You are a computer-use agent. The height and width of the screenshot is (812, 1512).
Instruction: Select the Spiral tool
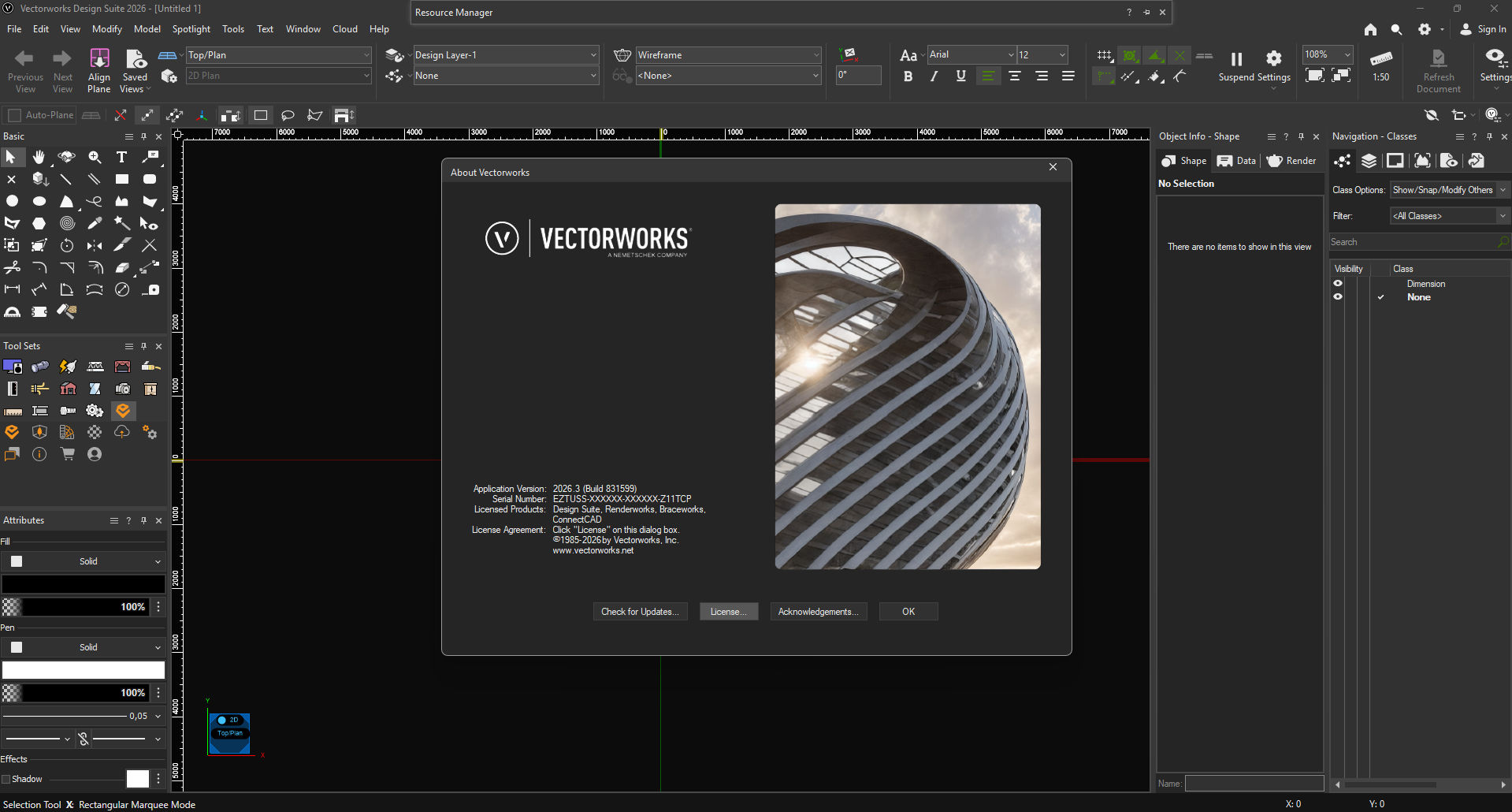coord(67,224)
